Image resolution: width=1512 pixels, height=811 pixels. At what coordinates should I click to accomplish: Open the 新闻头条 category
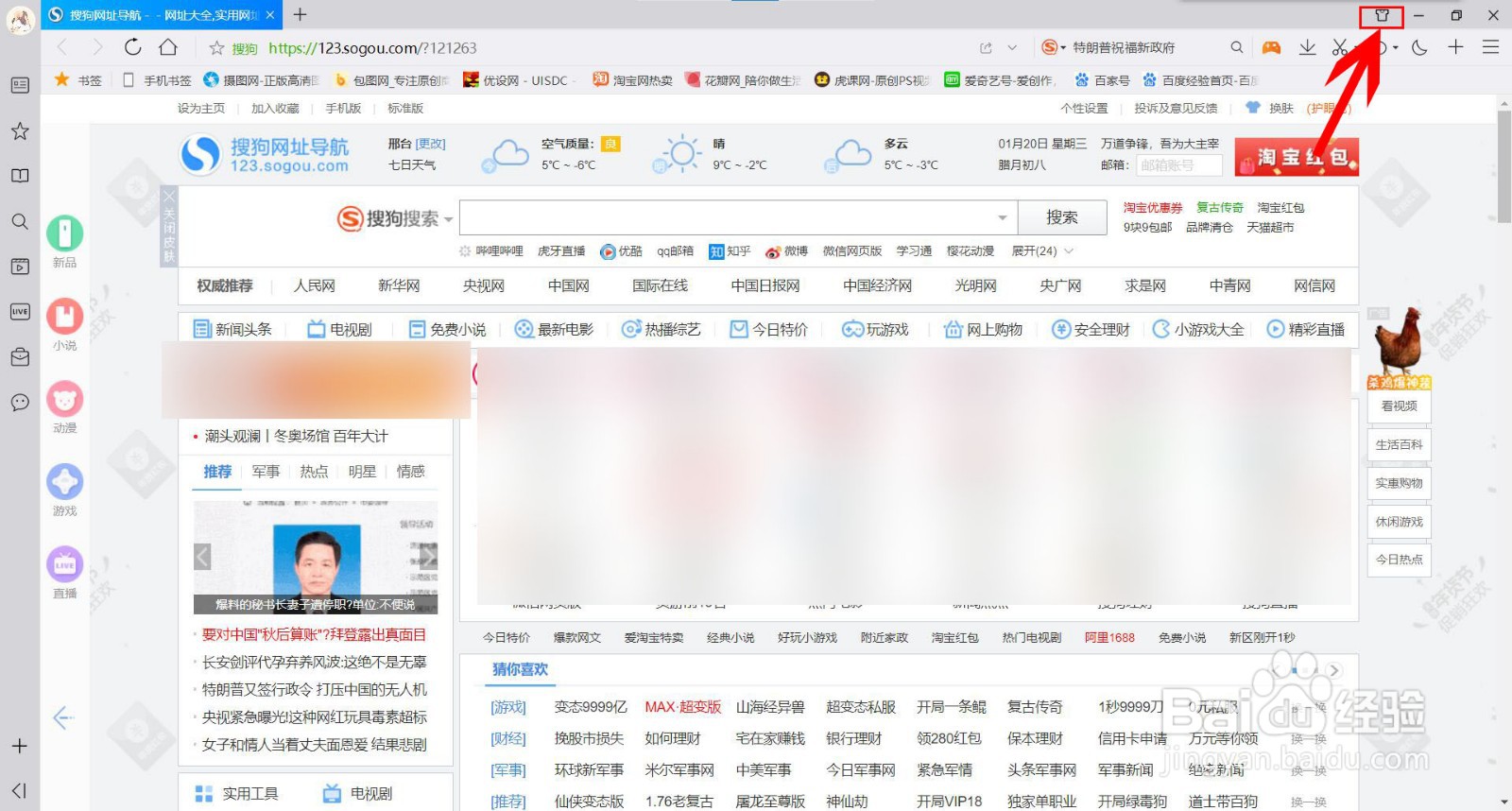click(232, 329)
